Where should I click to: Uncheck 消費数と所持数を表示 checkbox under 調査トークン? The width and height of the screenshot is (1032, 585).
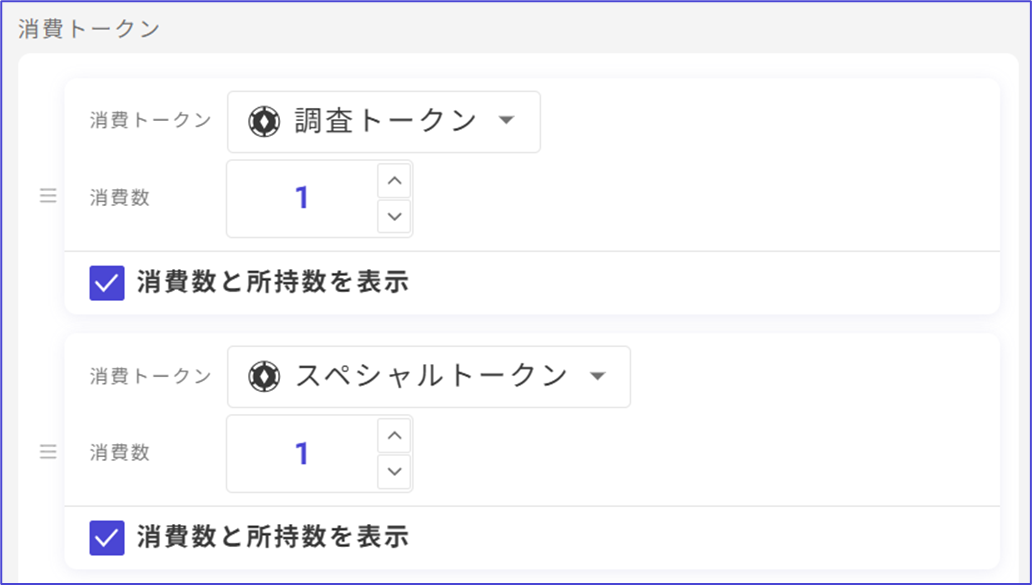click(107, 283)
